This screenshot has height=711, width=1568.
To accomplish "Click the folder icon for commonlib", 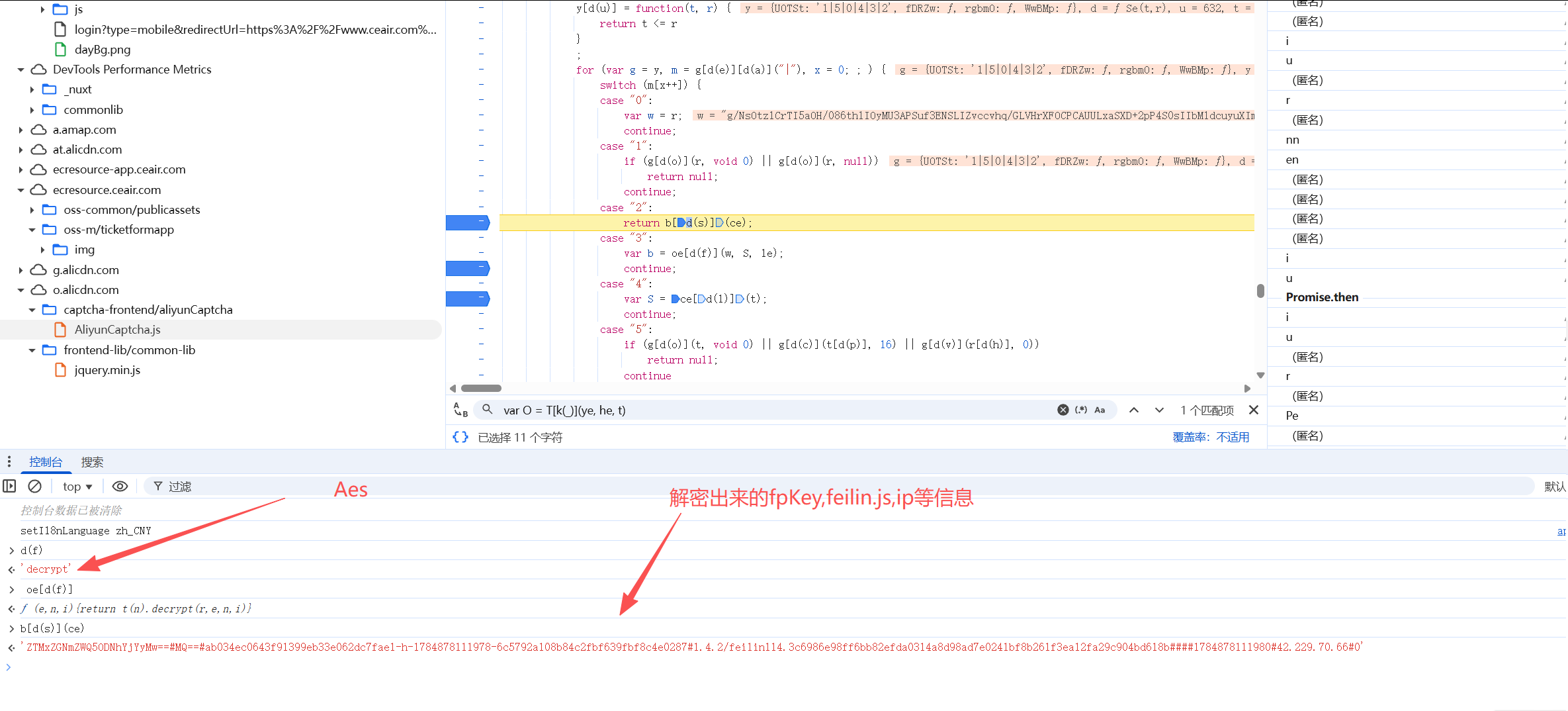I will coord(50,110).
